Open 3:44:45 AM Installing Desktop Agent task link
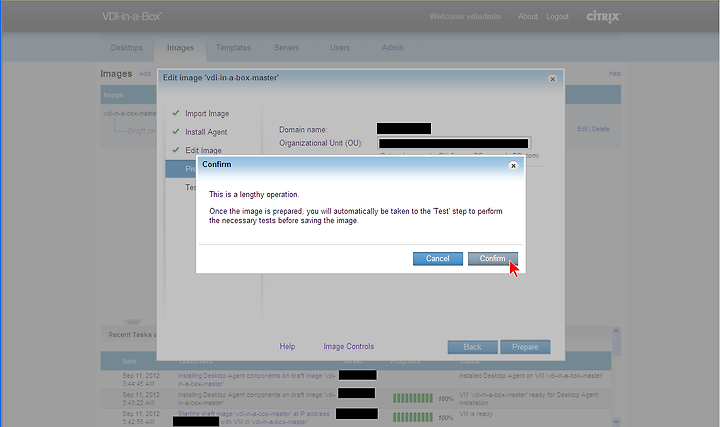The width and height of the screenshot is (720, 427). coord(257,380)
